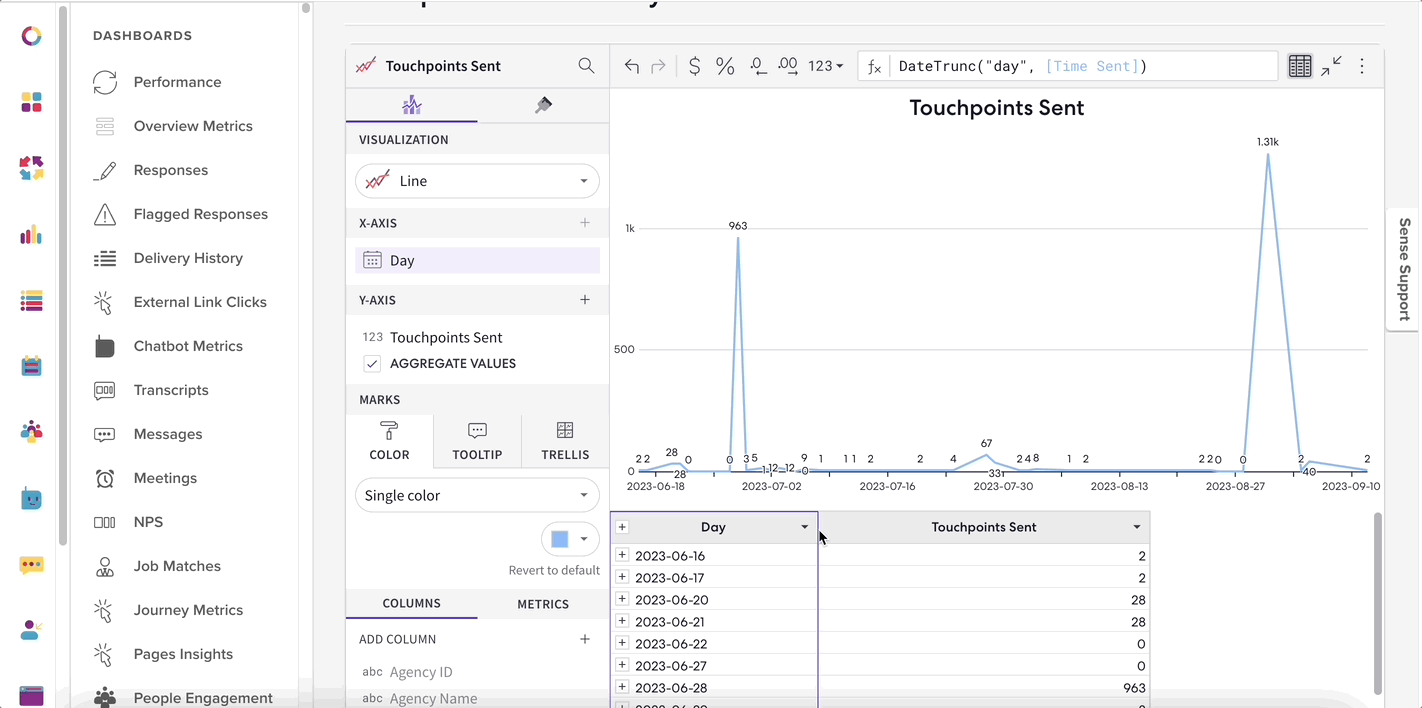Switch to the chart properties tab icon
This screenshot has height=708, width=1422.
(x=411, y=104)
